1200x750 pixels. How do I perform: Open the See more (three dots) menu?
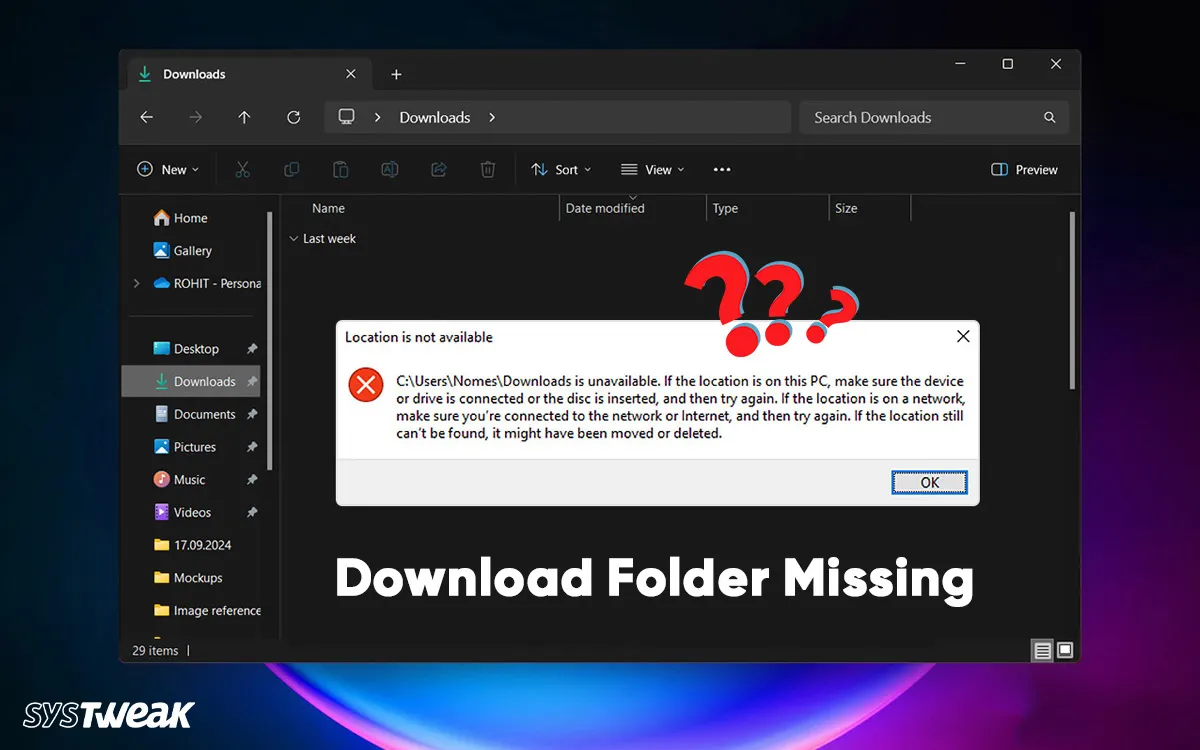pos(722,170)
